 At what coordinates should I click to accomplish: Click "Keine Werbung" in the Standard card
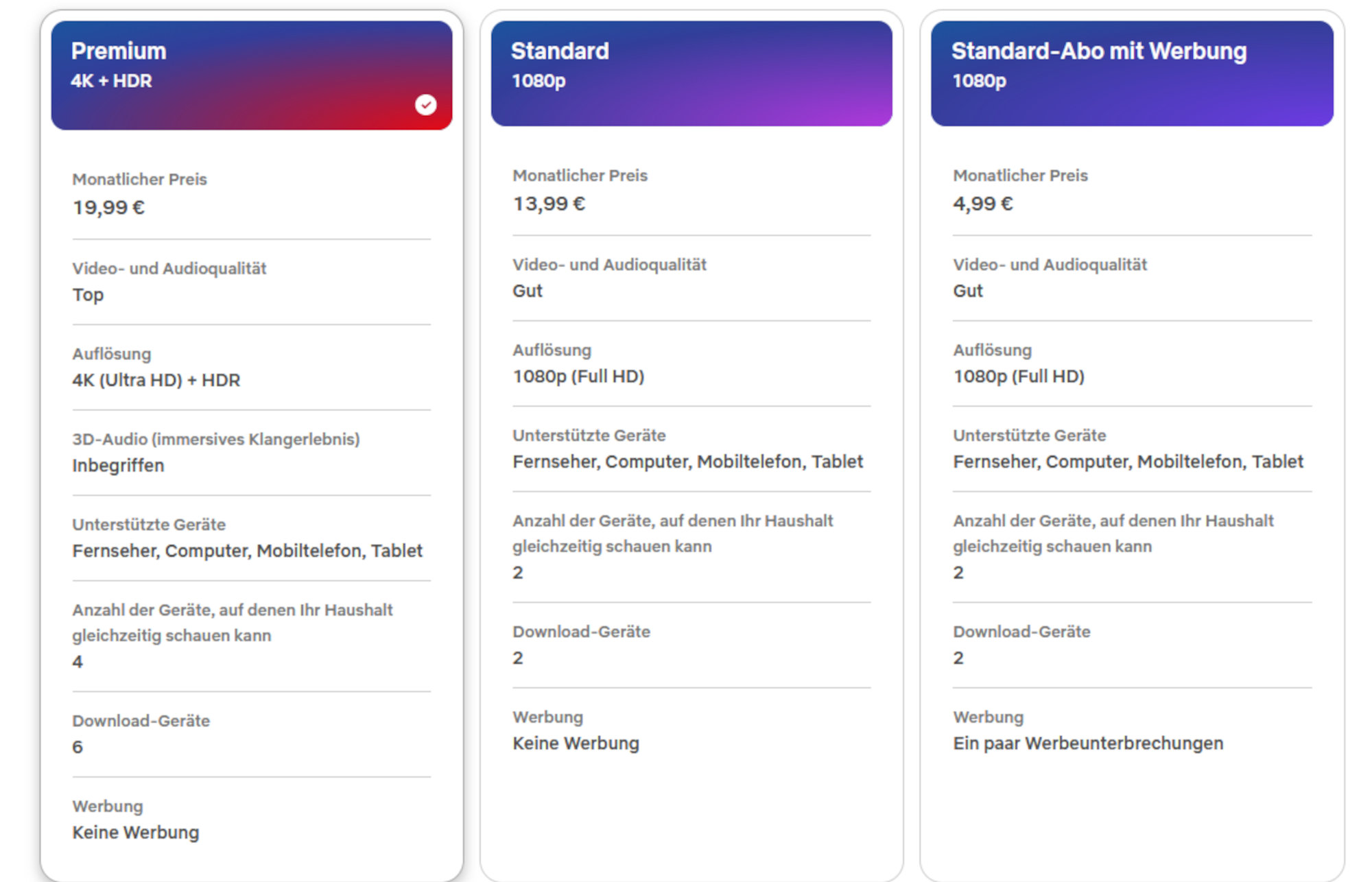(x=576, y=743)
